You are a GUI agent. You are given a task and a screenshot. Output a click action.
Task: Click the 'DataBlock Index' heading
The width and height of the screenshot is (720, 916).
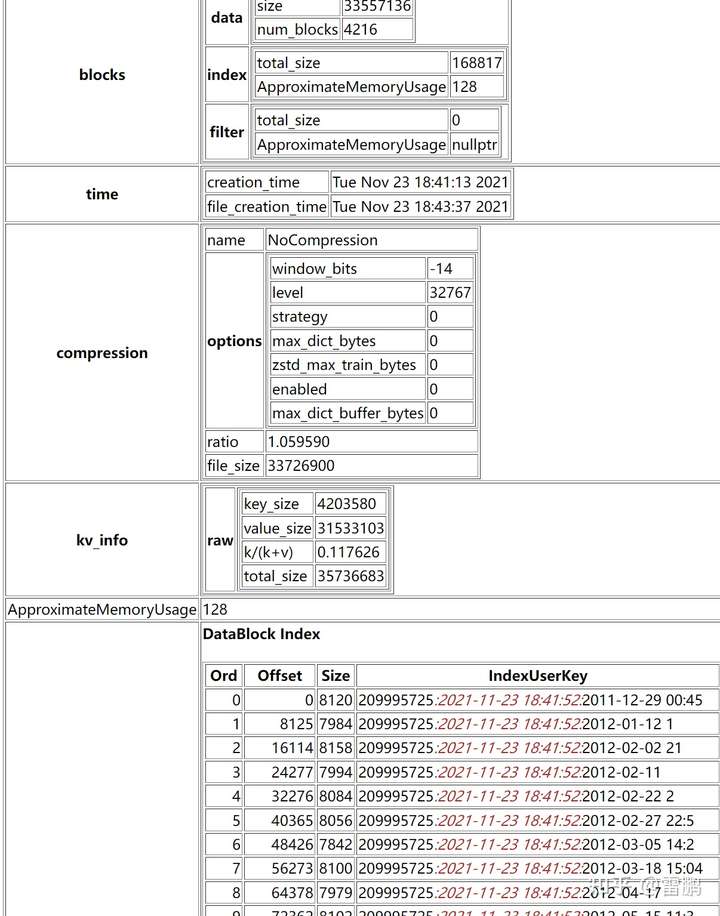point(261,634)
